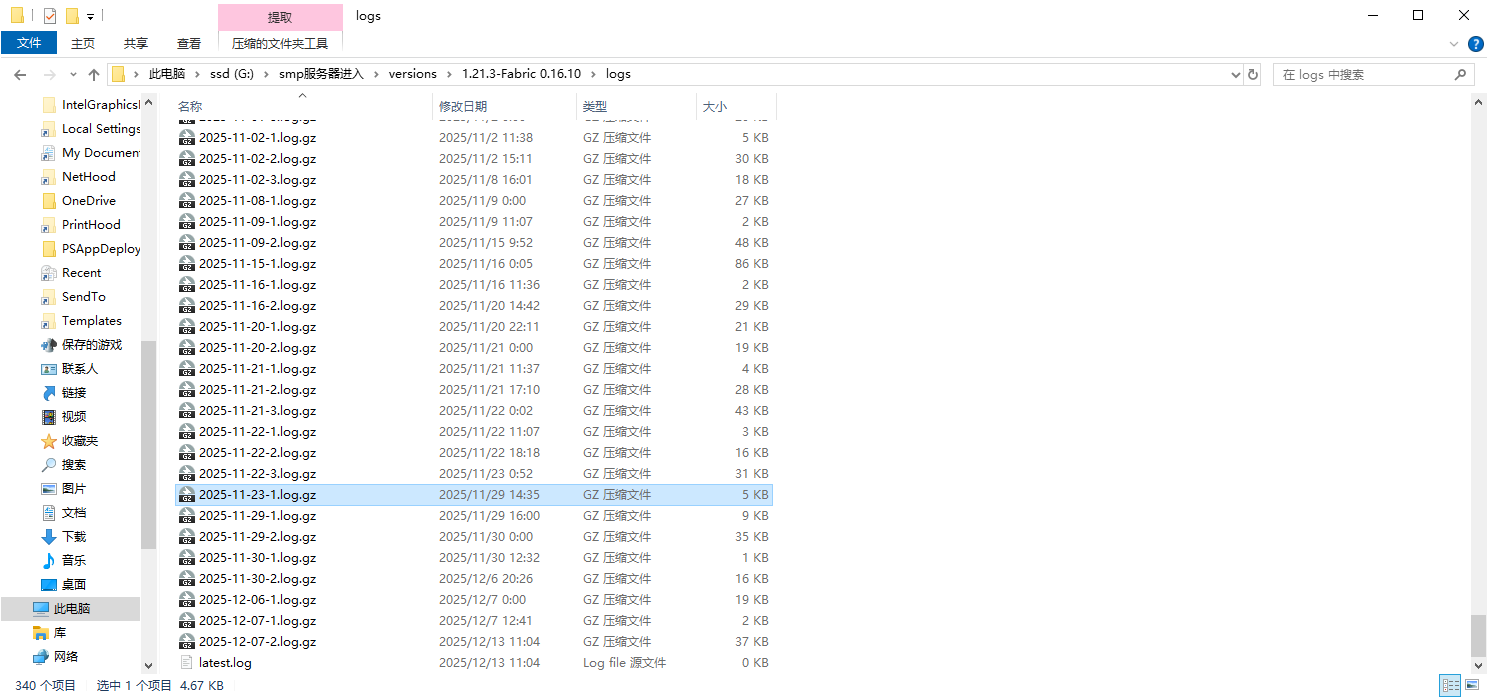
Task: Navigate to the smp服务器进入 breadcrumb
Action: (320, 74)
